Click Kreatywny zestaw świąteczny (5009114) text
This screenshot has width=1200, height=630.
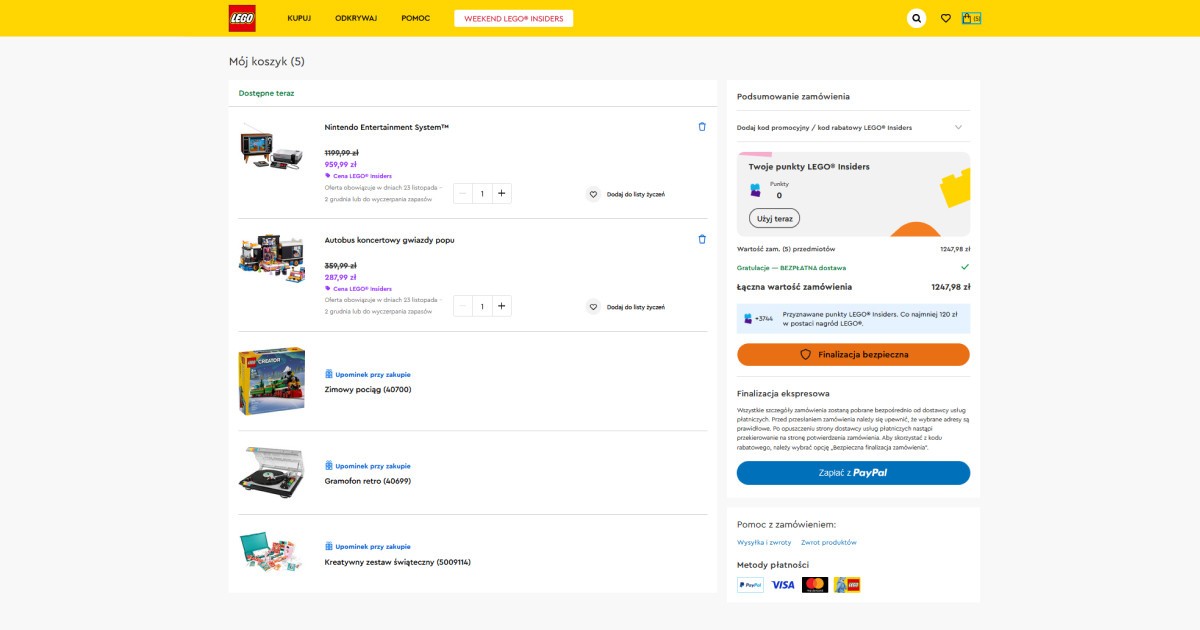click(398, 562)
